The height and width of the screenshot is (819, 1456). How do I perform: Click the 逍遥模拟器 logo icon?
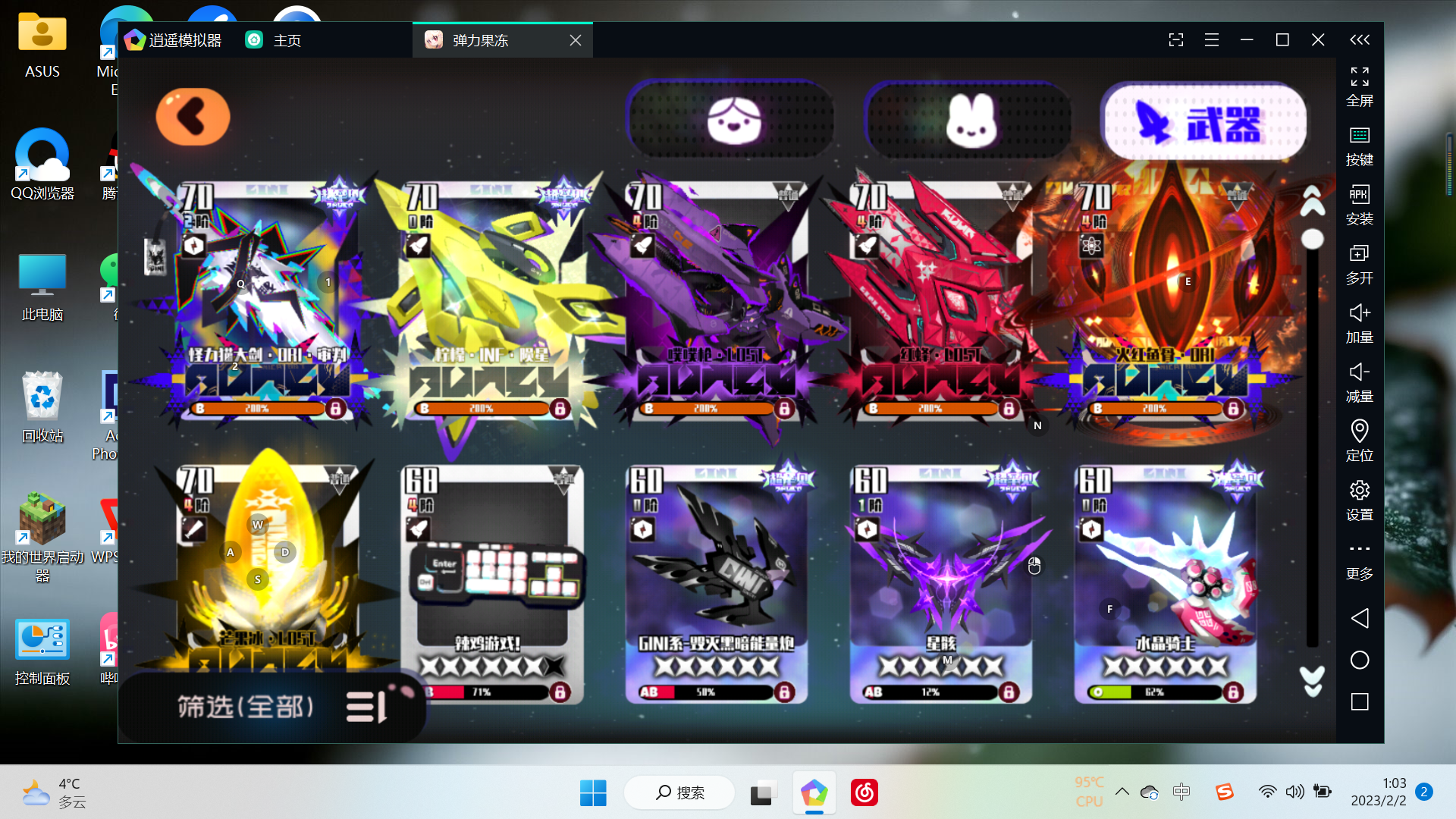coord(134,39)
